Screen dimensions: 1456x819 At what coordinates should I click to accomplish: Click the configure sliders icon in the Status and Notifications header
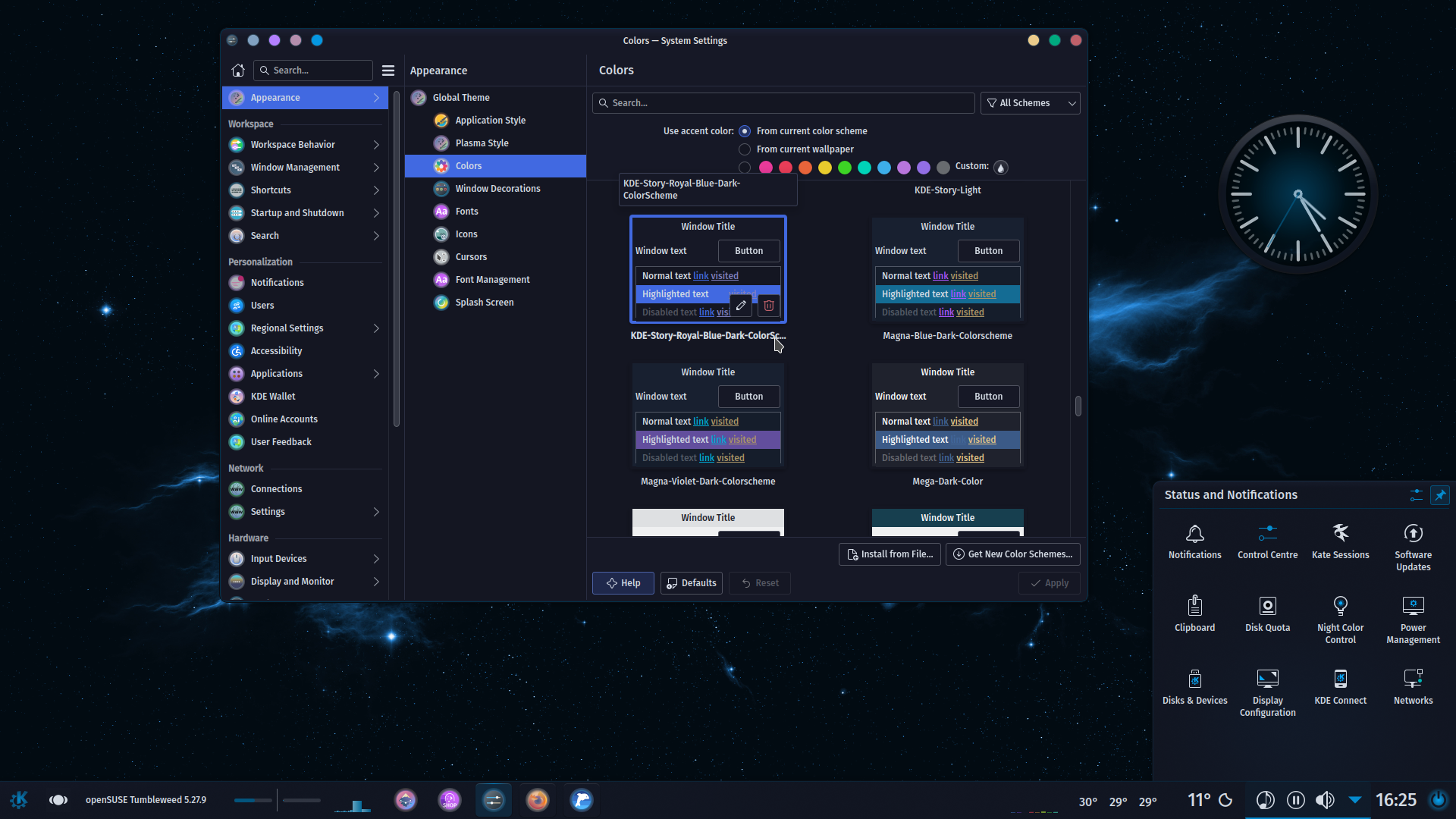[x=1416, y=495]
